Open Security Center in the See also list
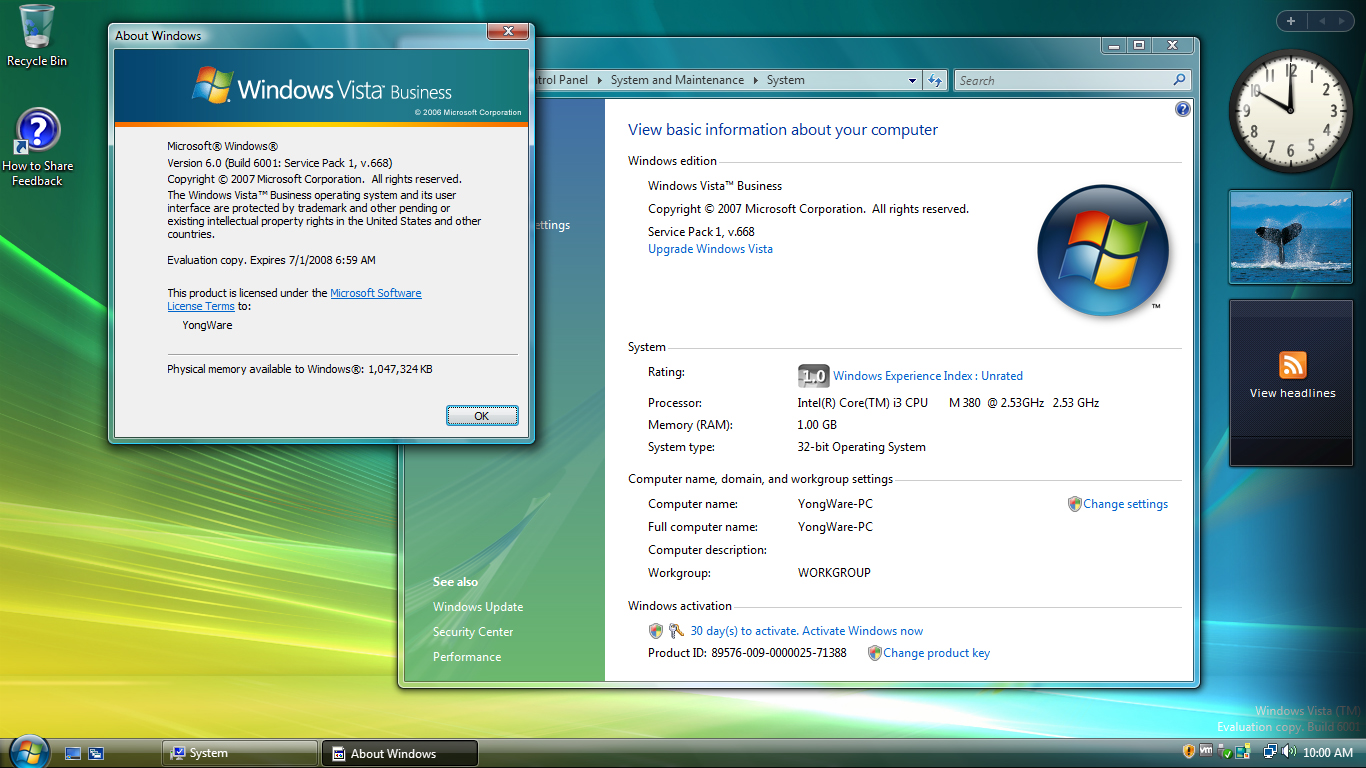The width and height of the screenshot is (1366, 768). click(473, 632)
